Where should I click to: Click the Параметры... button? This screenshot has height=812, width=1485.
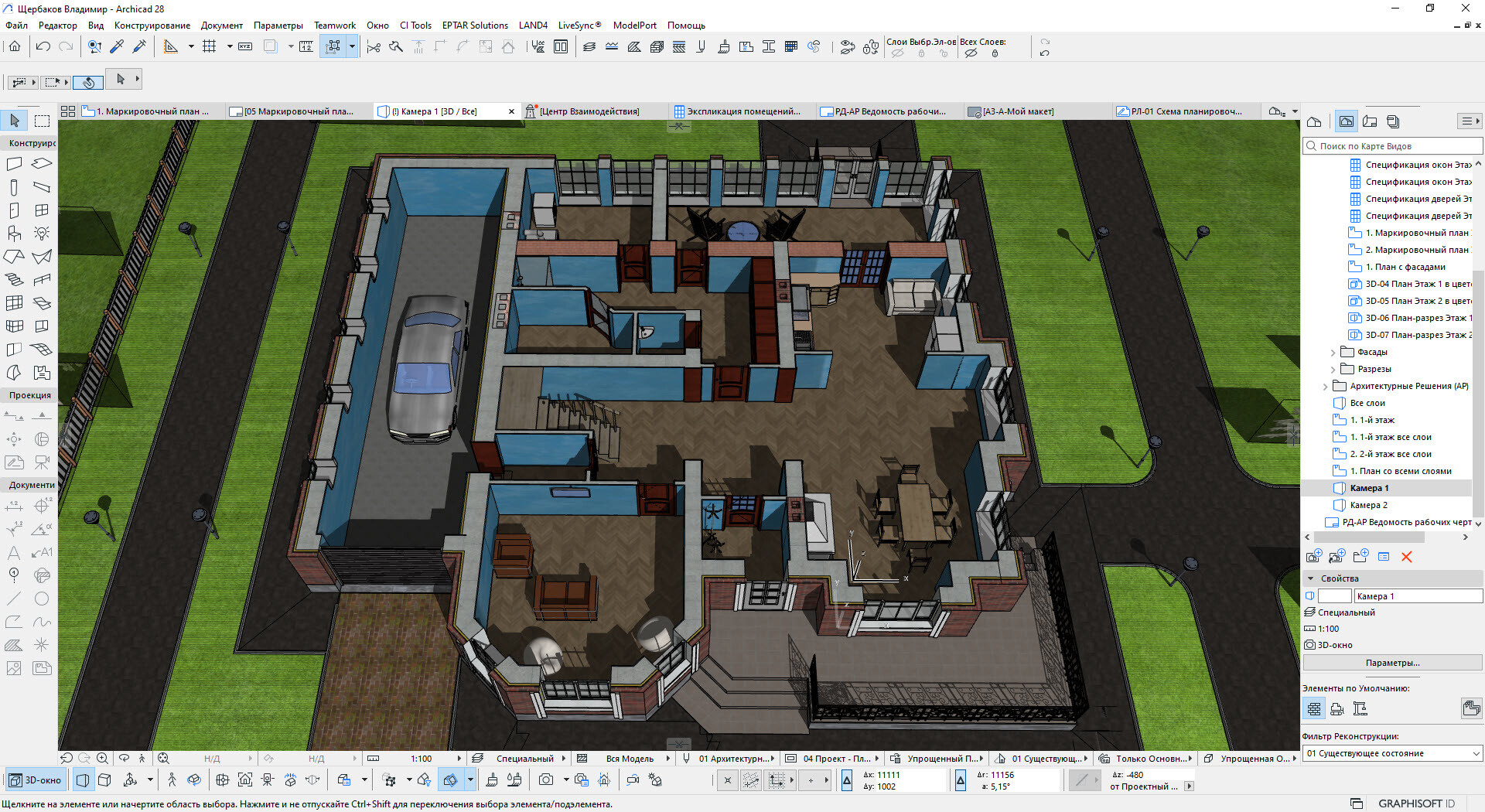(x=1391, y=663)
